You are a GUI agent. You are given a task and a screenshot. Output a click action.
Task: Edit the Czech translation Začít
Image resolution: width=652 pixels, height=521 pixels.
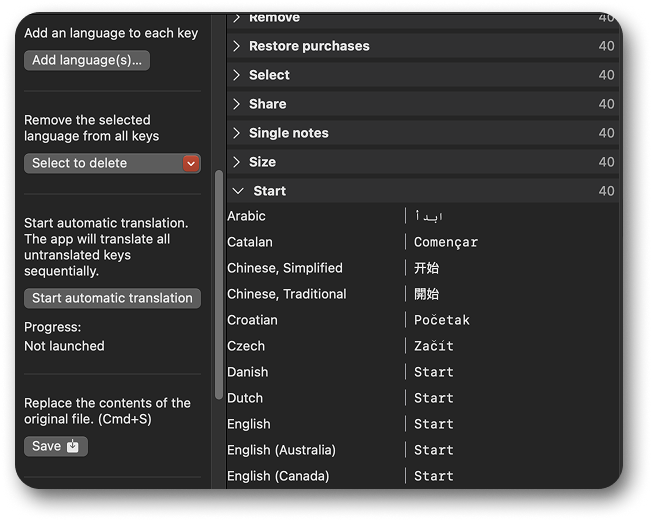click(x=434, y=346)
